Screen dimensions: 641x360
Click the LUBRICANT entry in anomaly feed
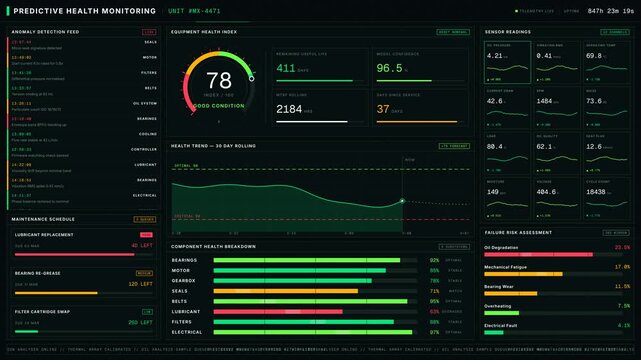(83, 168)
